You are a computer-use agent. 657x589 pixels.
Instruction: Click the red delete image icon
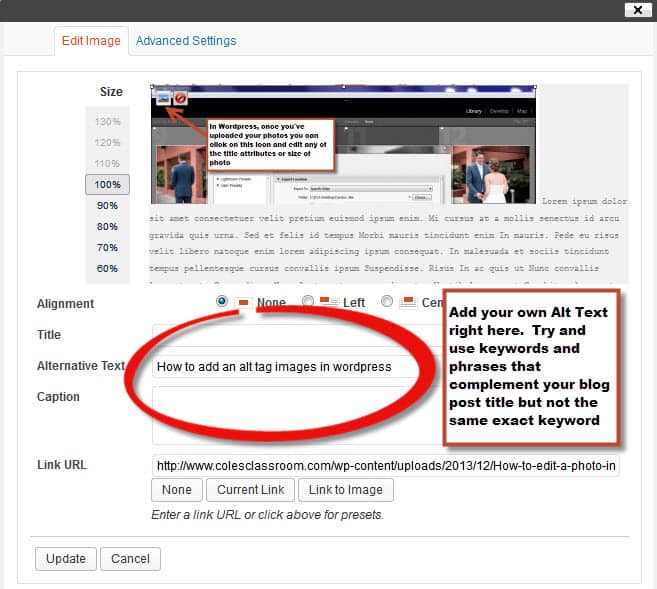click(181, 98)
